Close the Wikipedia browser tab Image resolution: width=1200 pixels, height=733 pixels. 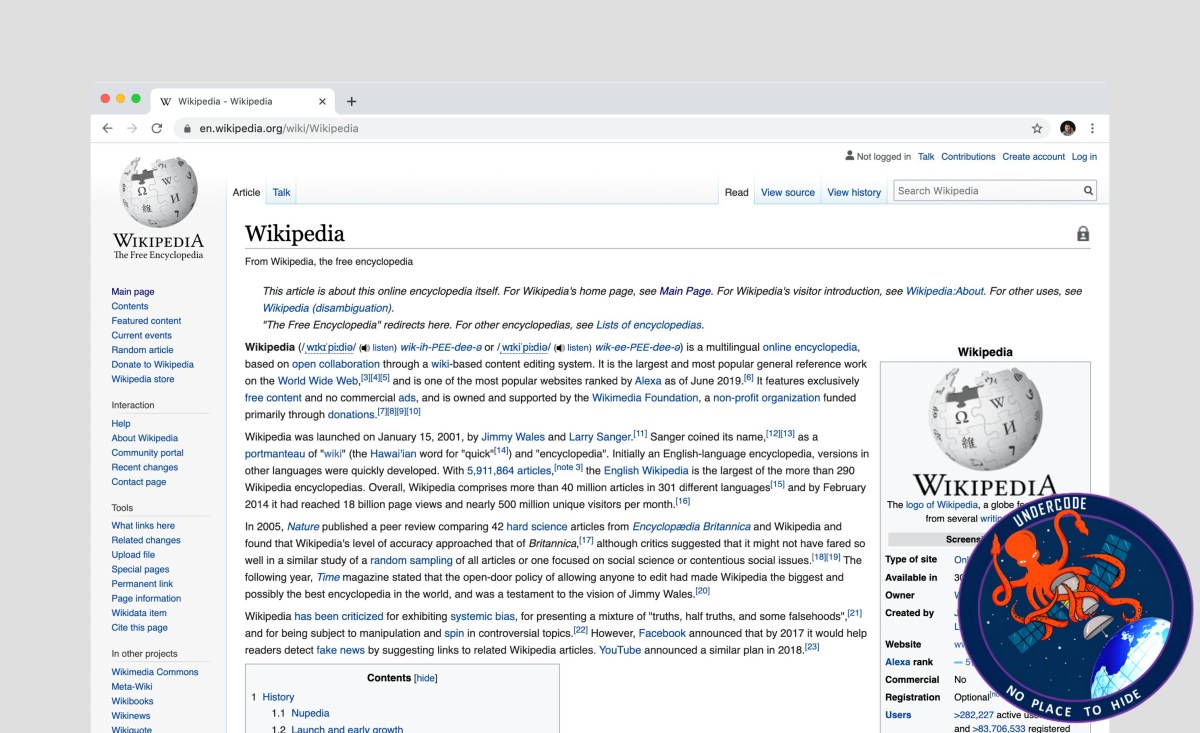[x=322, y=101]
